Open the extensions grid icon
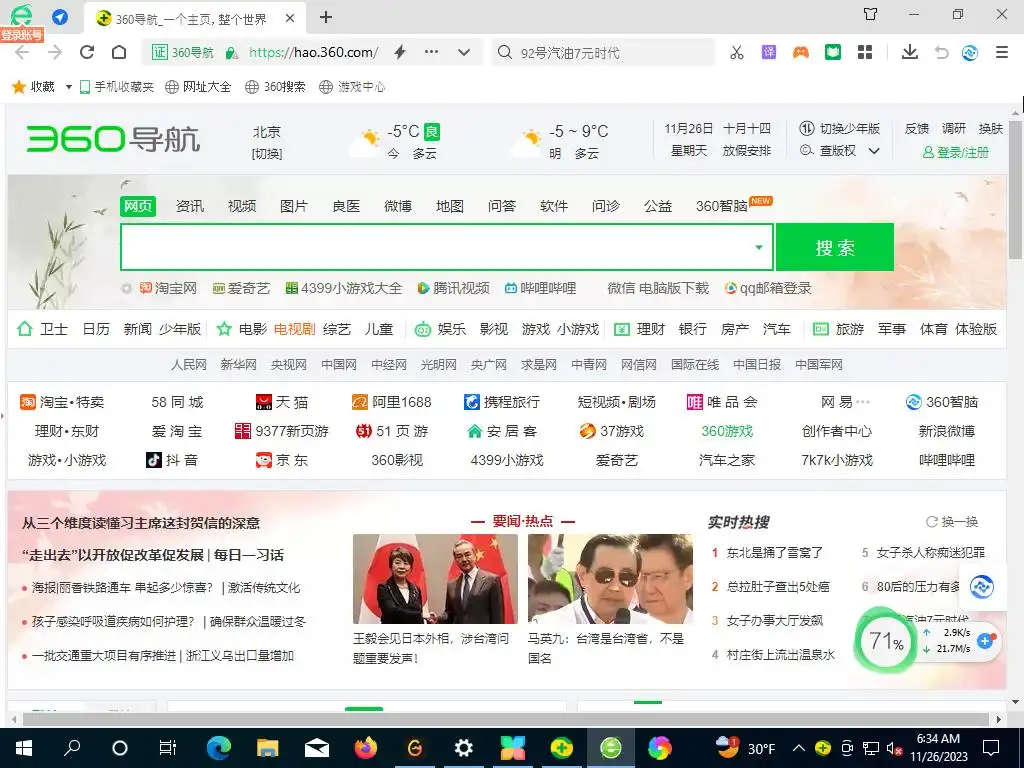1024x768 pixels. (865, 52)
